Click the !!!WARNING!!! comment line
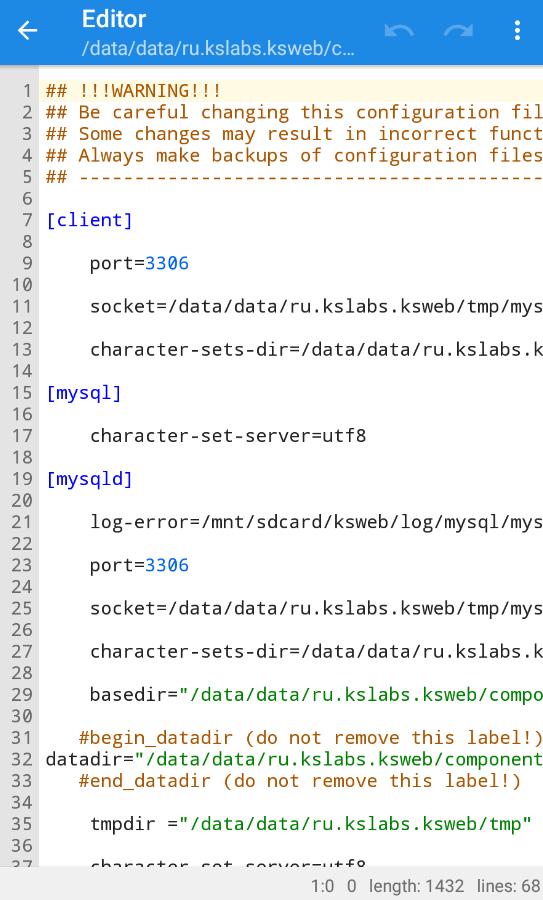543x900 pixels. 133,91
